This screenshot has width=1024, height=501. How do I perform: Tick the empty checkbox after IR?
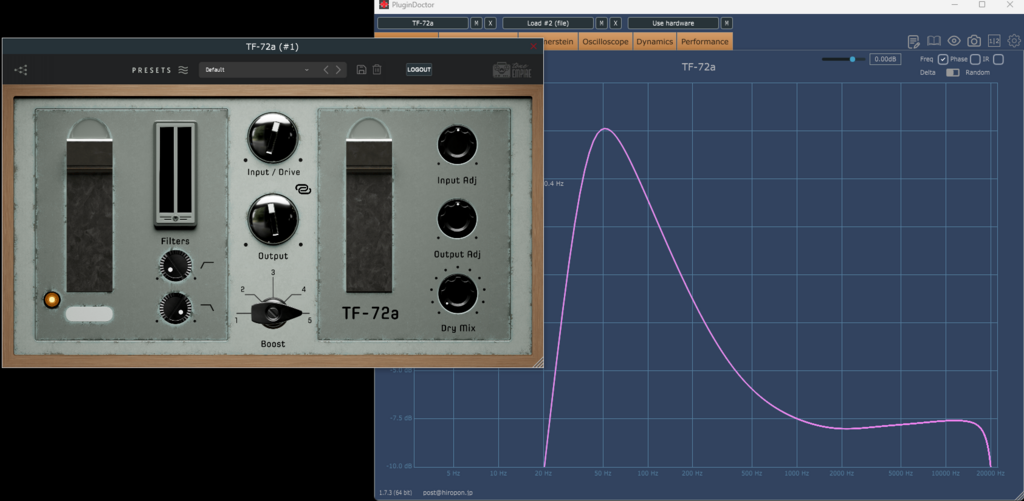[x=999, y=59]
